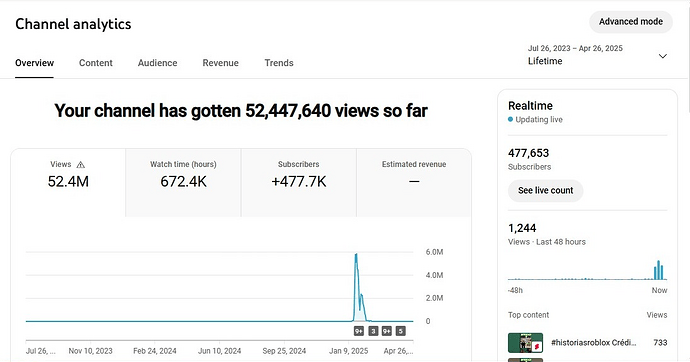This screenshot has width=690, height=362.
Task: Open the first 9+ video marker on chart
Action: [359, 331]
